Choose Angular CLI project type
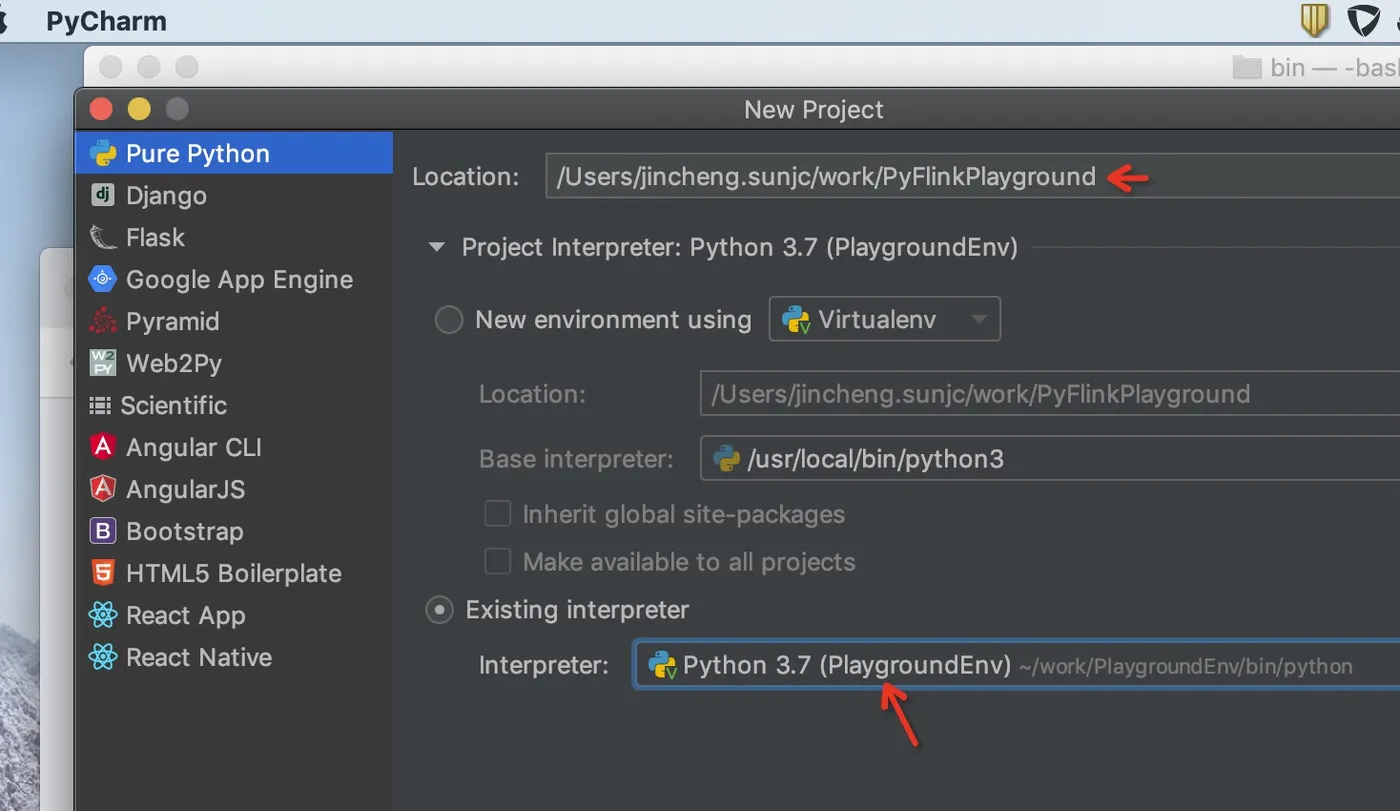 pos(234,447)
